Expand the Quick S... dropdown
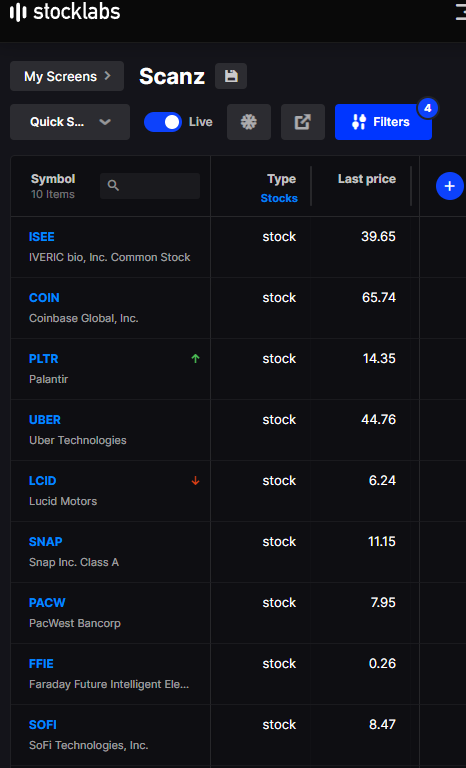The image size is (466, 768). [x=70, y=122]
